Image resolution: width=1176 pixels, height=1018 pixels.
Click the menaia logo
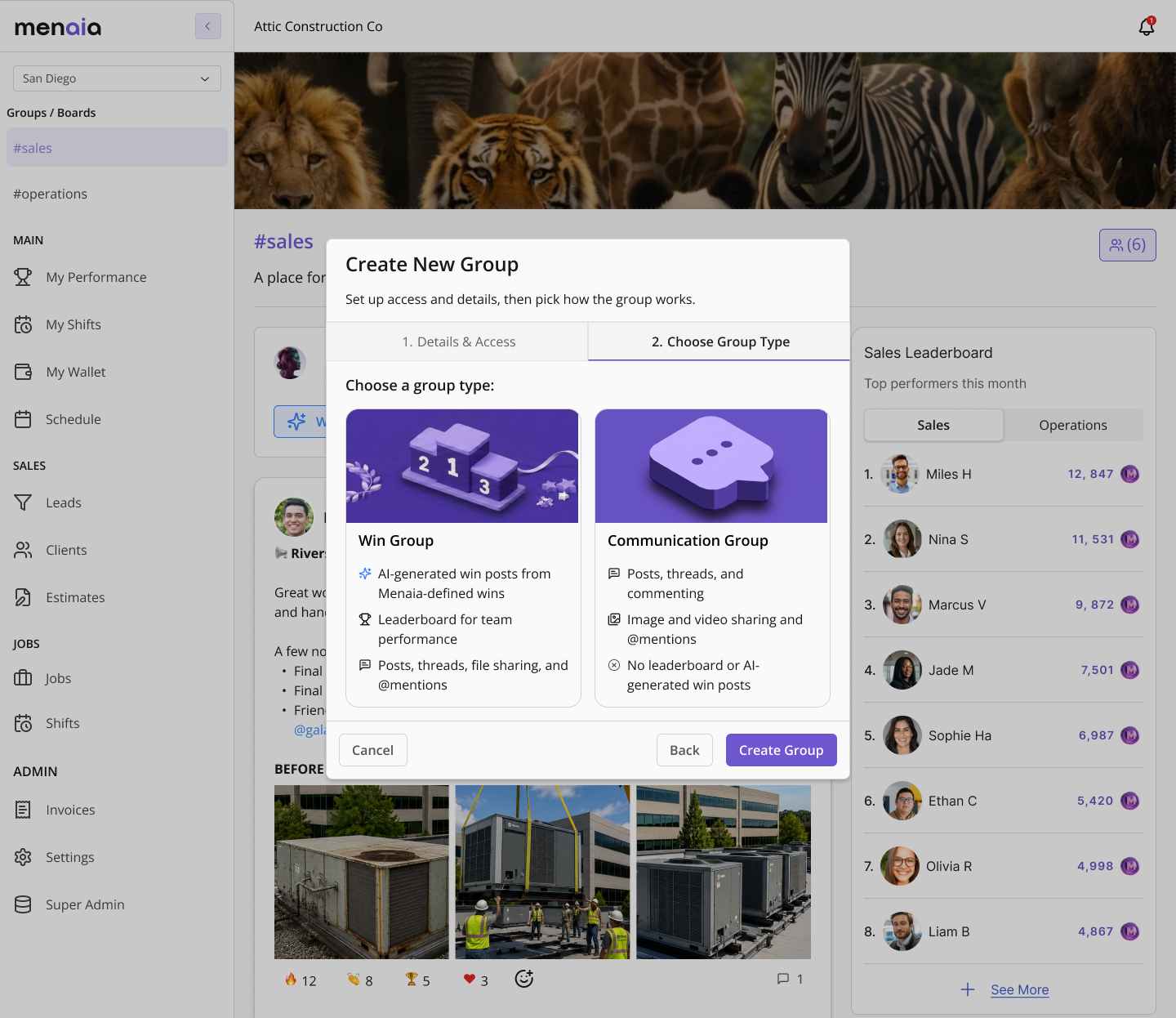pos(58,27)
